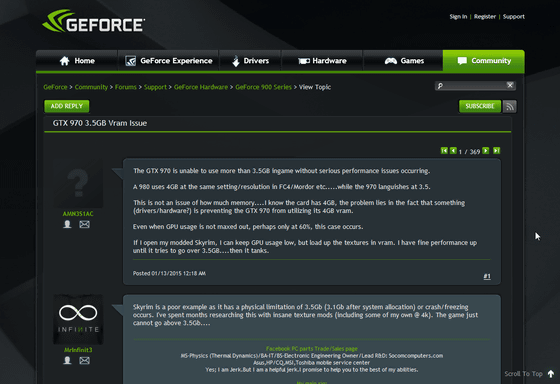The height and width of the screenshot is (384, 560).
Task: Open the Community tab
Action: coord(484,61)
